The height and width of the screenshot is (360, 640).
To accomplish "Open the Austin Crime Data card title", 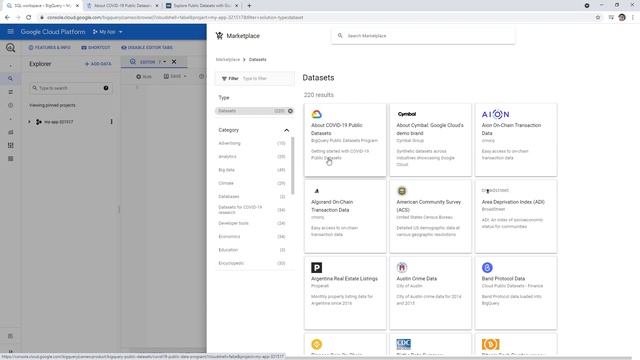I will click(x=416, y=279).
